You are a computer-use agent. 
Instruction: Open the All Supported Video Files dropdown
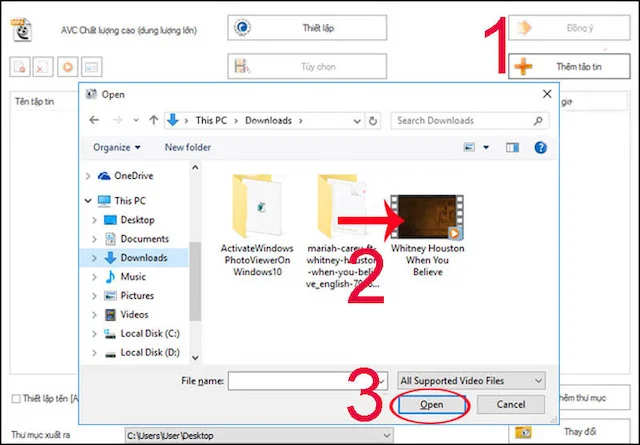coord(471,380)
